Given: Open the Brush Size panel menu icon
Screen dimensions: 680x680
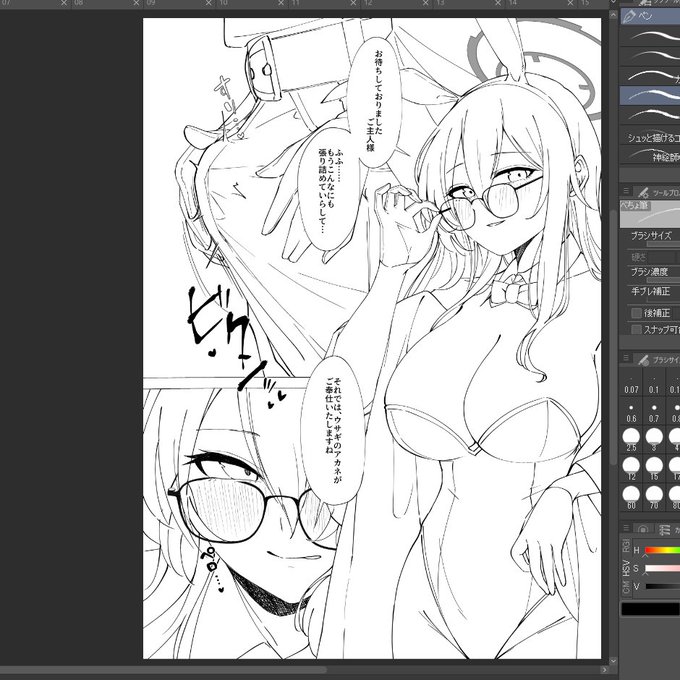Looking at the screenshot, I should (x=626, y=358).
